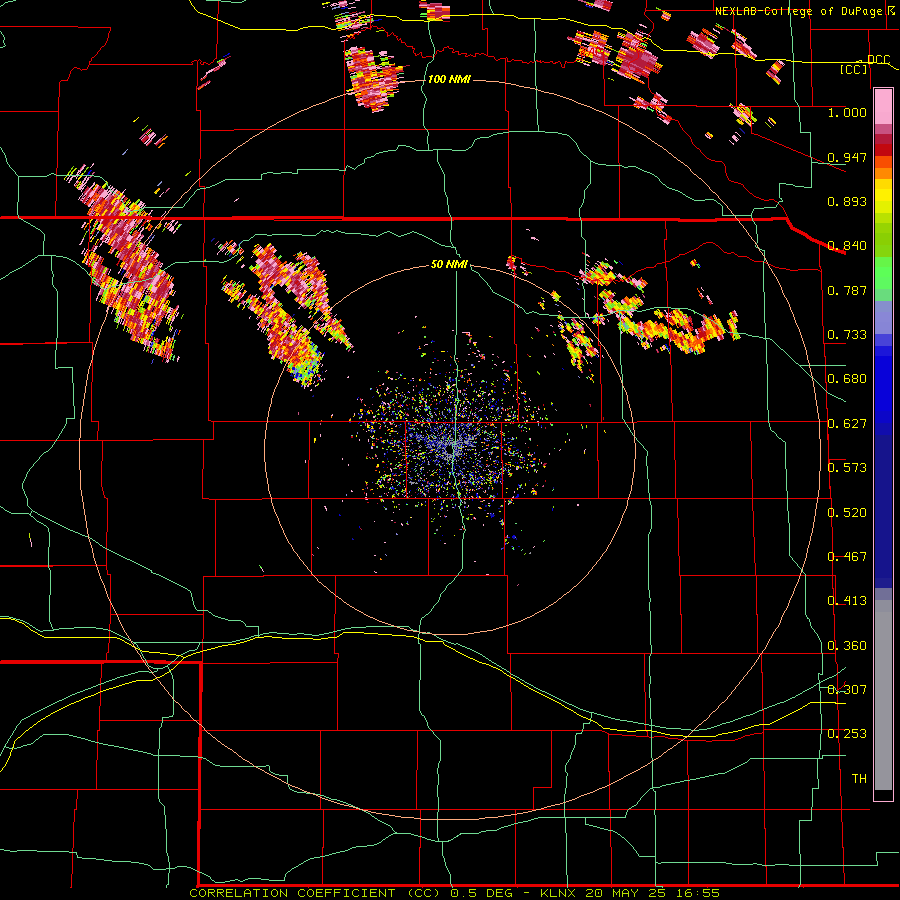The height and width of the screenshot is (900, 900).
Task: Click the DCC label above the color scale
Action: [x=878, y=60]
